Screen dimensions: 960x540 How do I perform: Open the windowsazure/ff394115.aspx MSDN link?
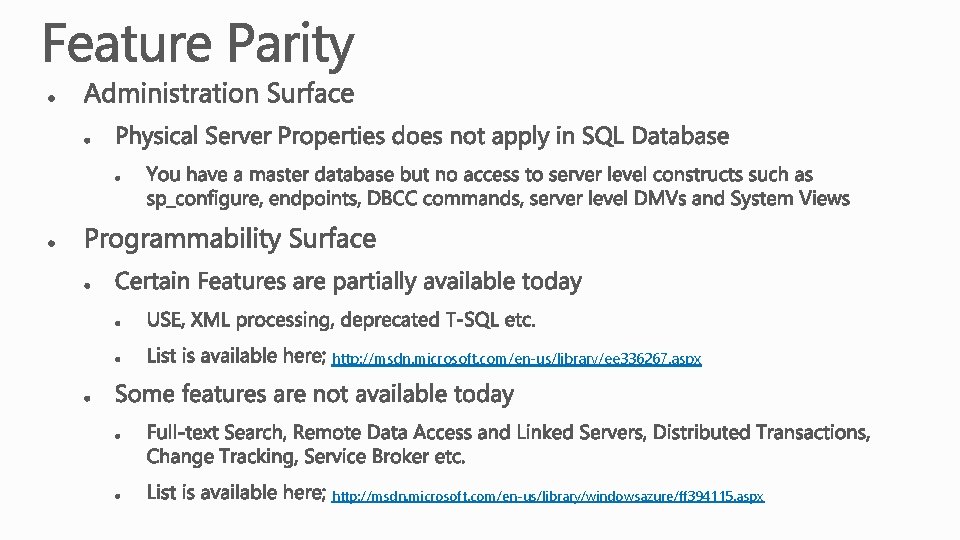547,496
